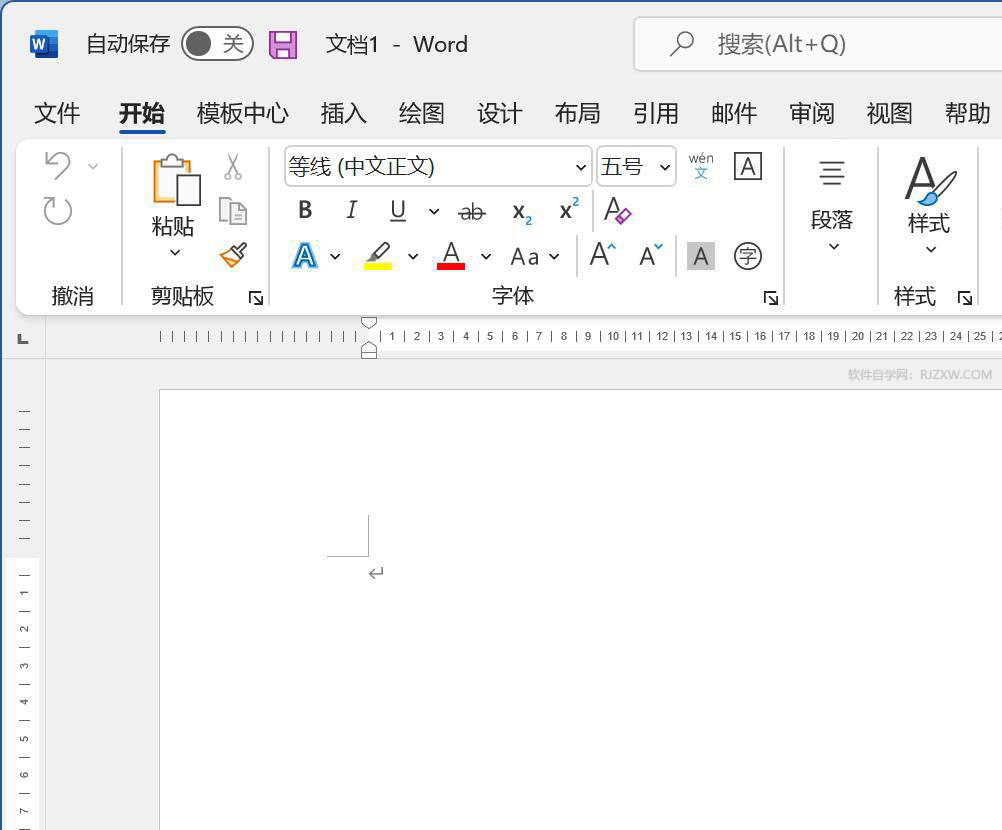Click the Copy icon
1002x830 pixels.
pos(232,211)
